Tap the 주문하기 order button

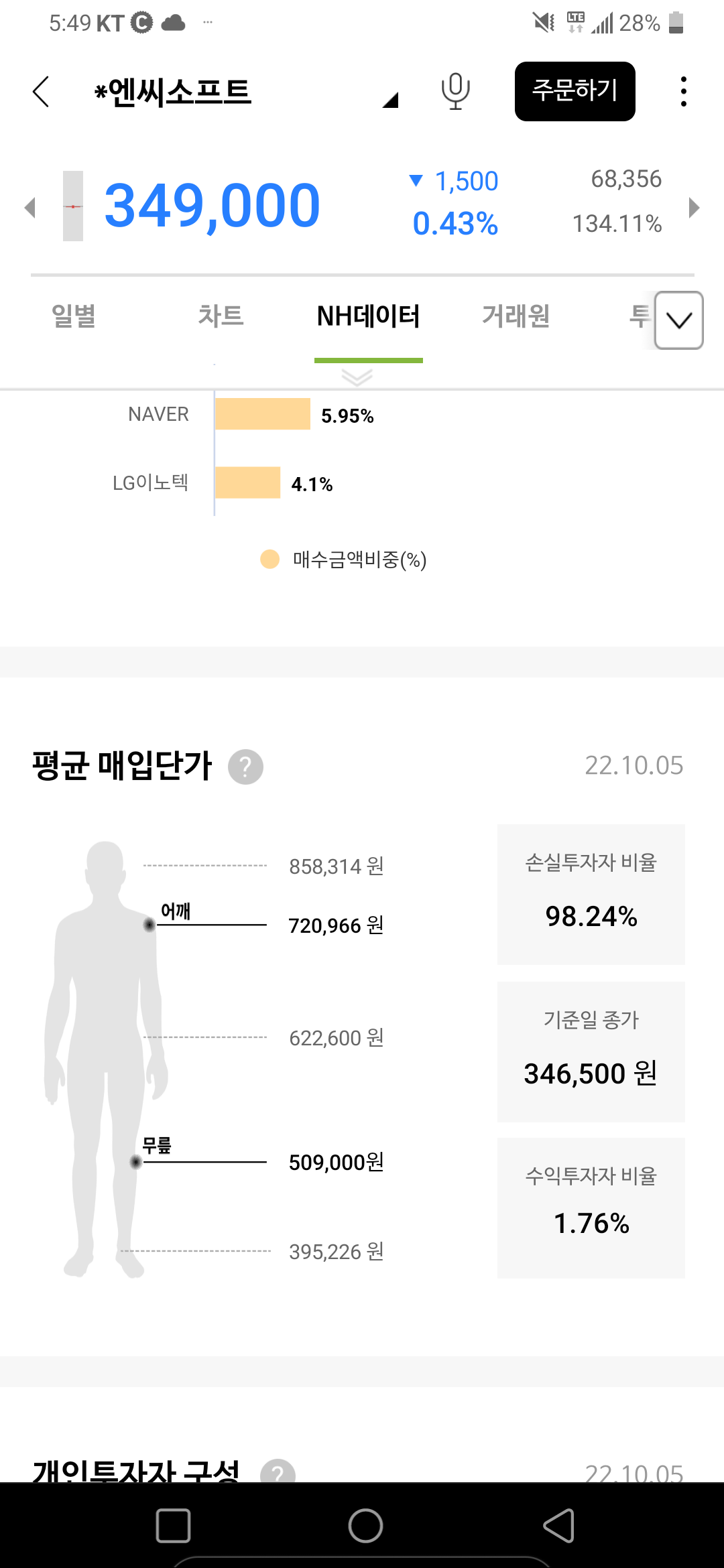click(575, 91)
